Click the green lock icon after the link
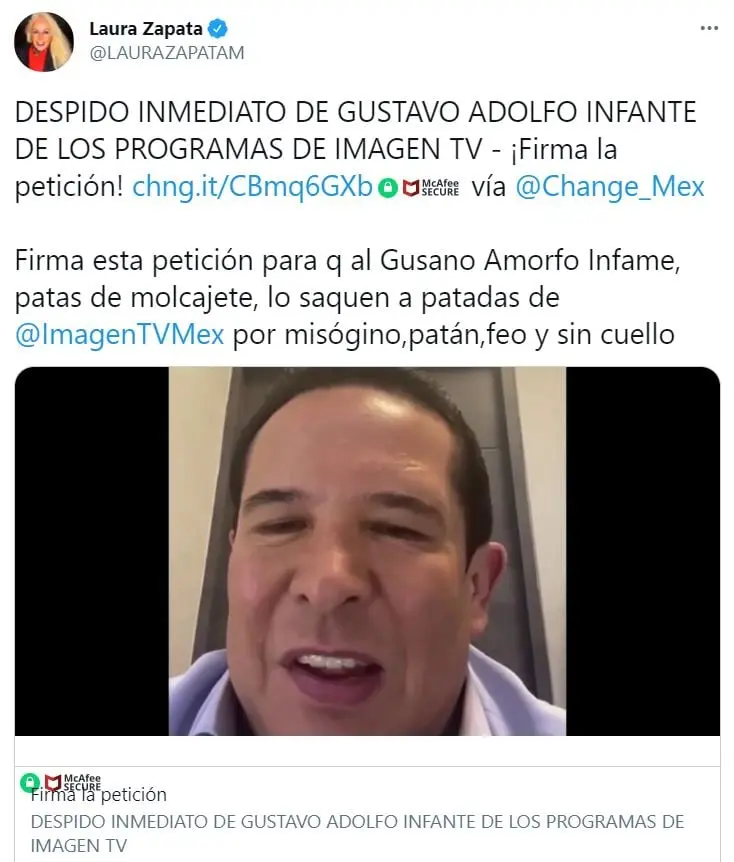Image resolution: width=734 pixels, height=862 pixels. click(x=388, y=188)
